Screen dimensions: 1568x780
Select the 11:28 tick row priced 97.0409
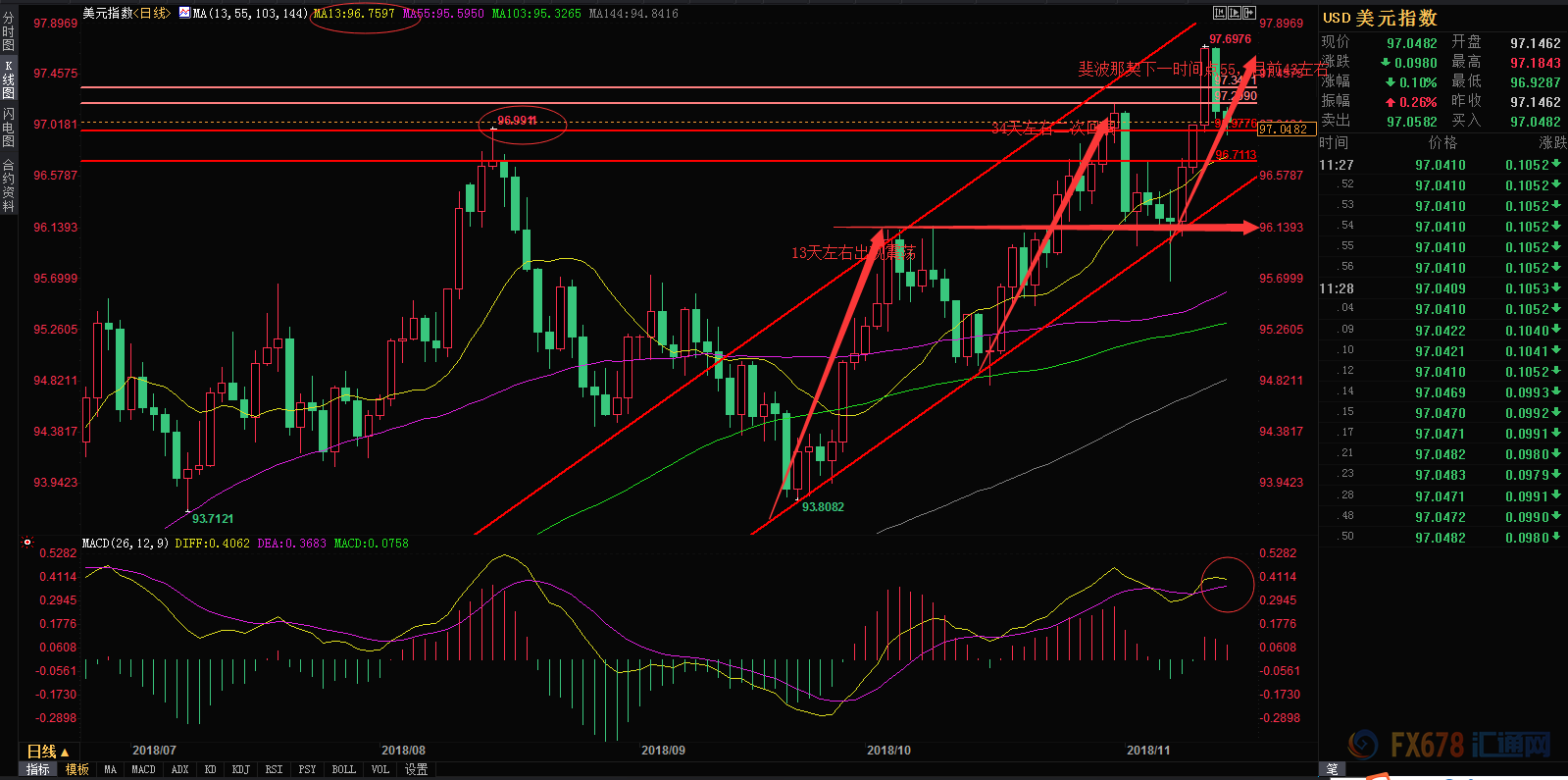click(x=1441, y=288)
